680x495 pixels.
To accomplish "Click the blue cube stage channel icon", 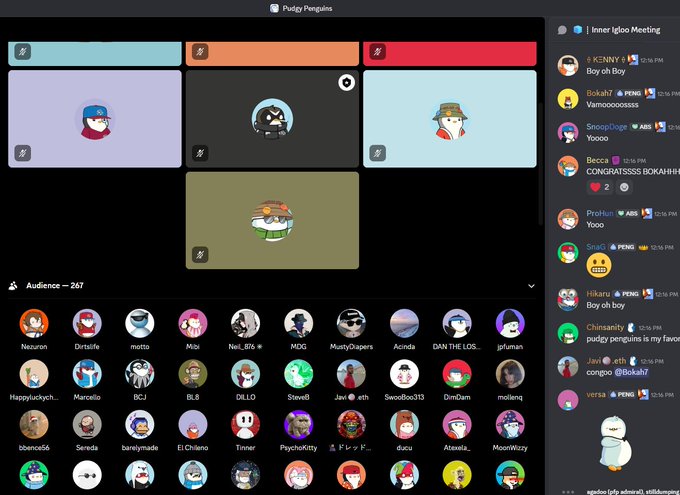I will coord(578,30).
